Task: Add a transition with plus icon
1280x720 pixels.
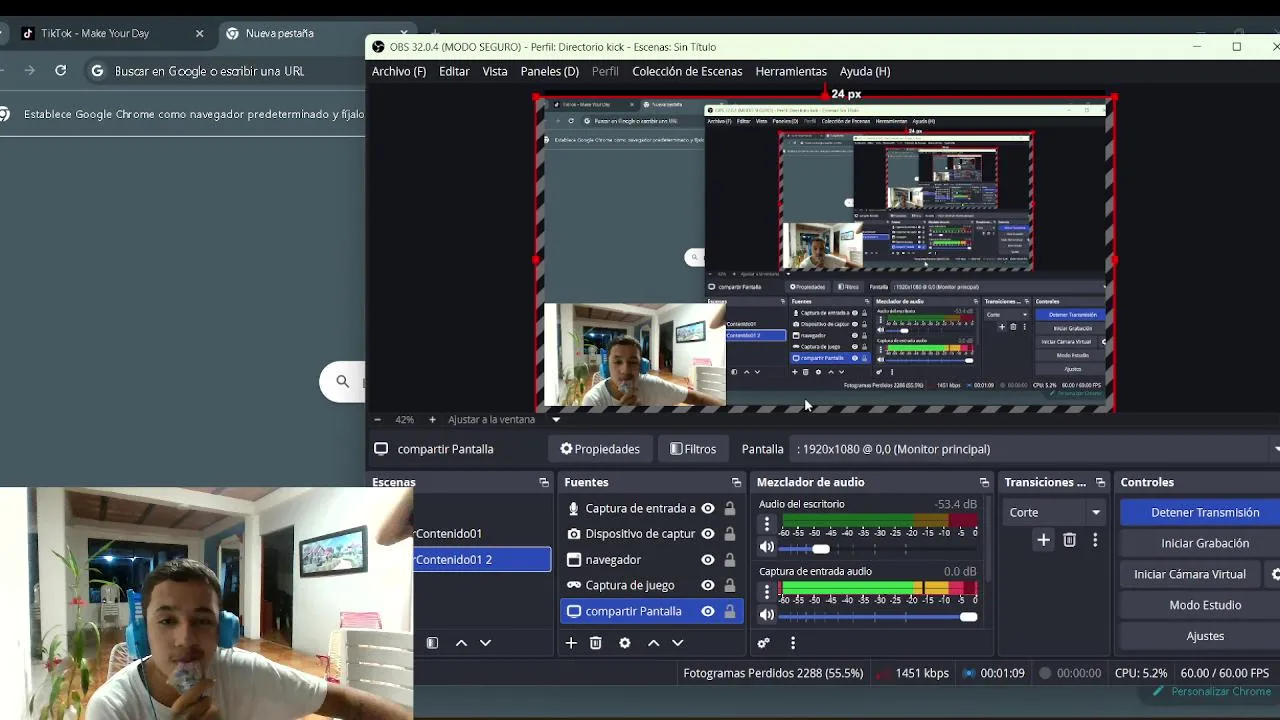Action: pos(1043,540)
